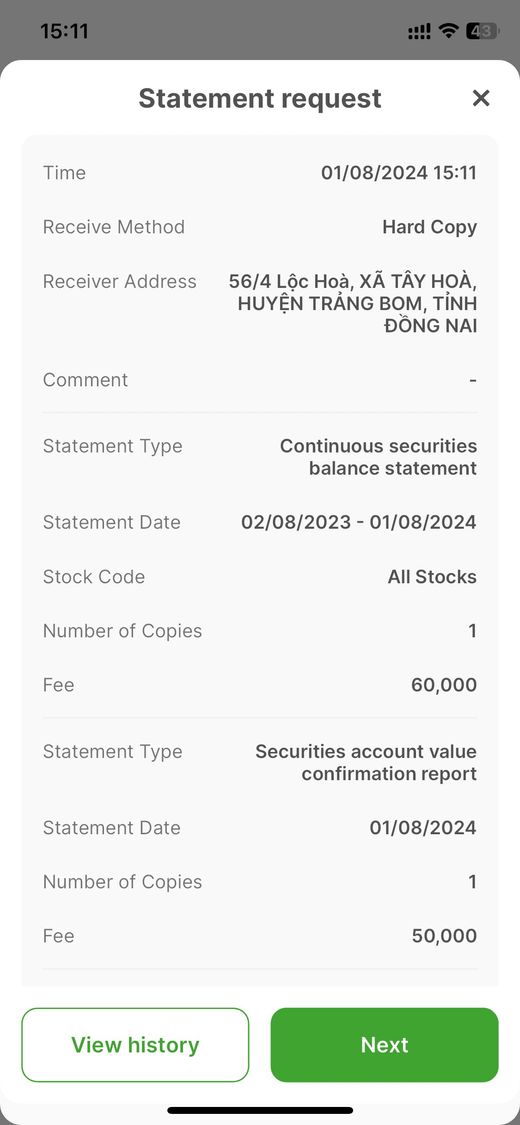Tap the Time value 01/08/2024 15:11
This screenshot has height=1125, width=520.
(x=399, y=173)
